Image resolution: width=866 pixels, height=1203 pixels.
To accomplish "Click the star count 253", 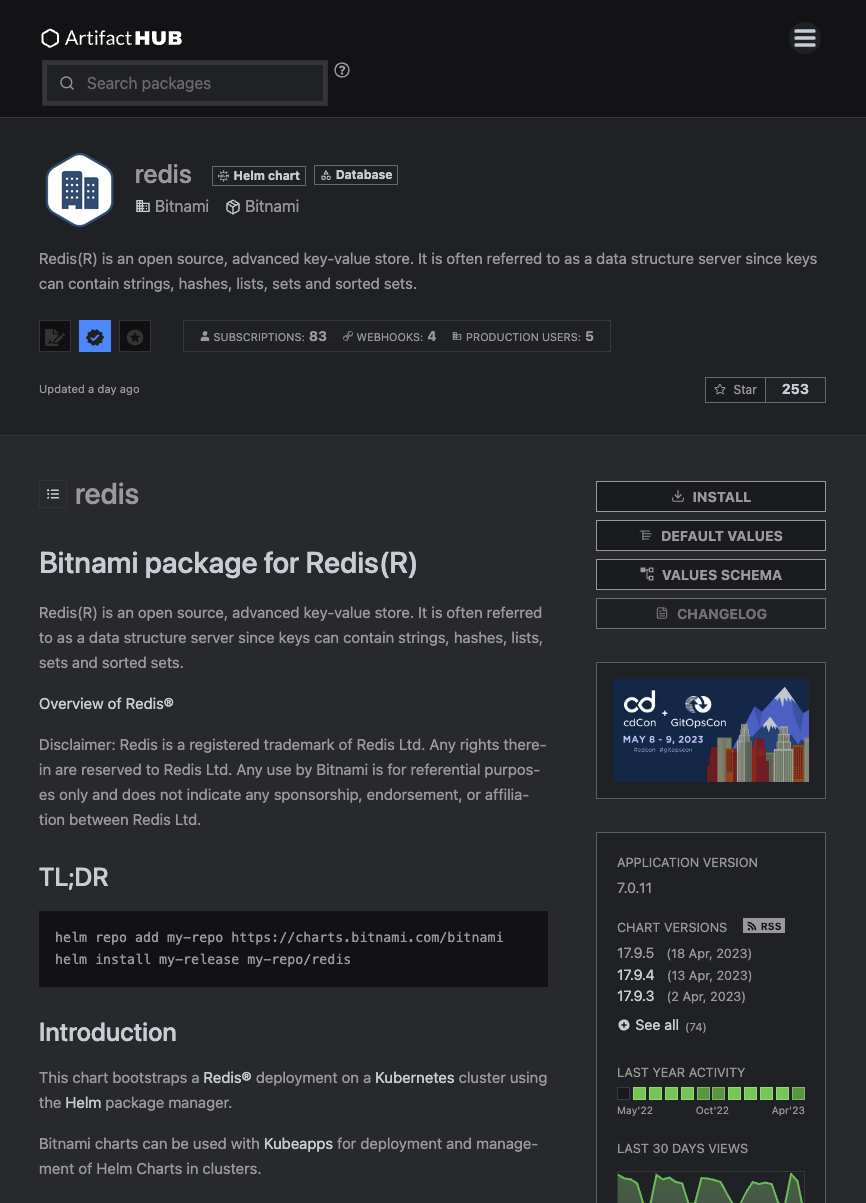I will click(x=796, y=389).
